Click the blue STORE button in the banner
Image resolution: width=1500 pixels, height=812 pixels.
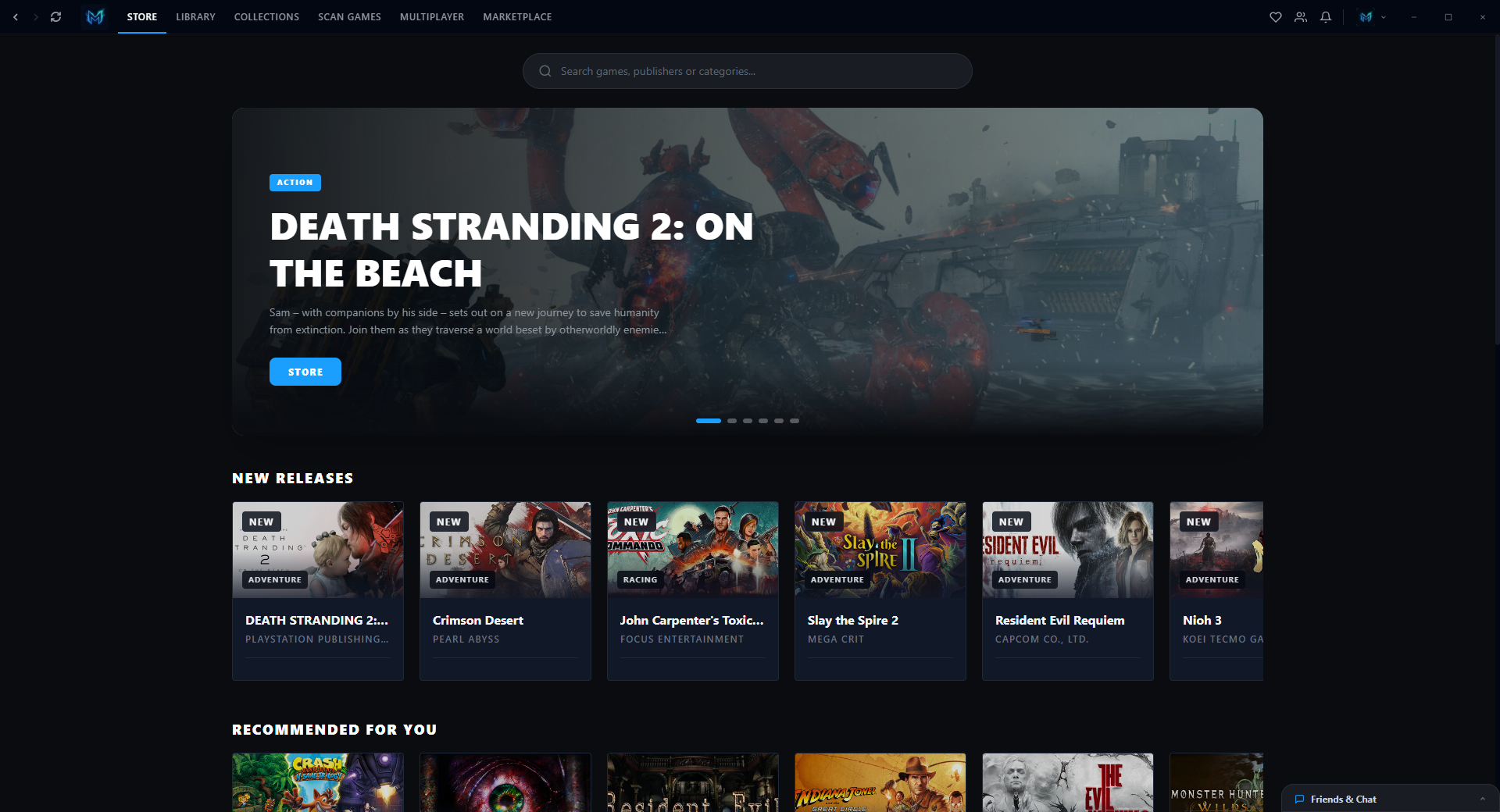(x=305, y=372)
